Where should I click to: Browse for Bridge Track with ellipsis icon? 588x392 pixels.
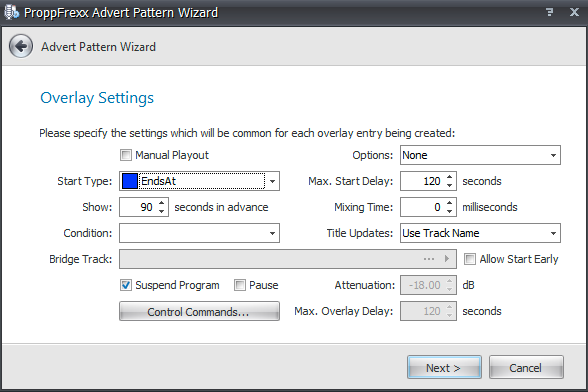coord(429,259)
